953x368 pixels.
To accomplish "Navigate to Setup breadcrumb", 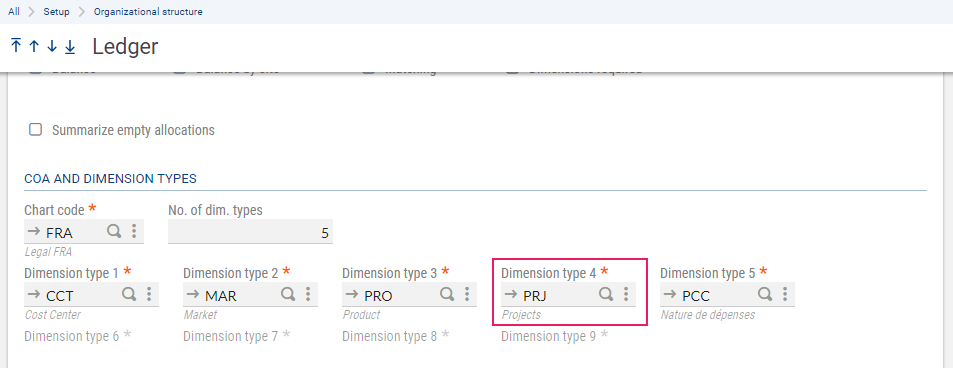I will (x=56, y=12).
